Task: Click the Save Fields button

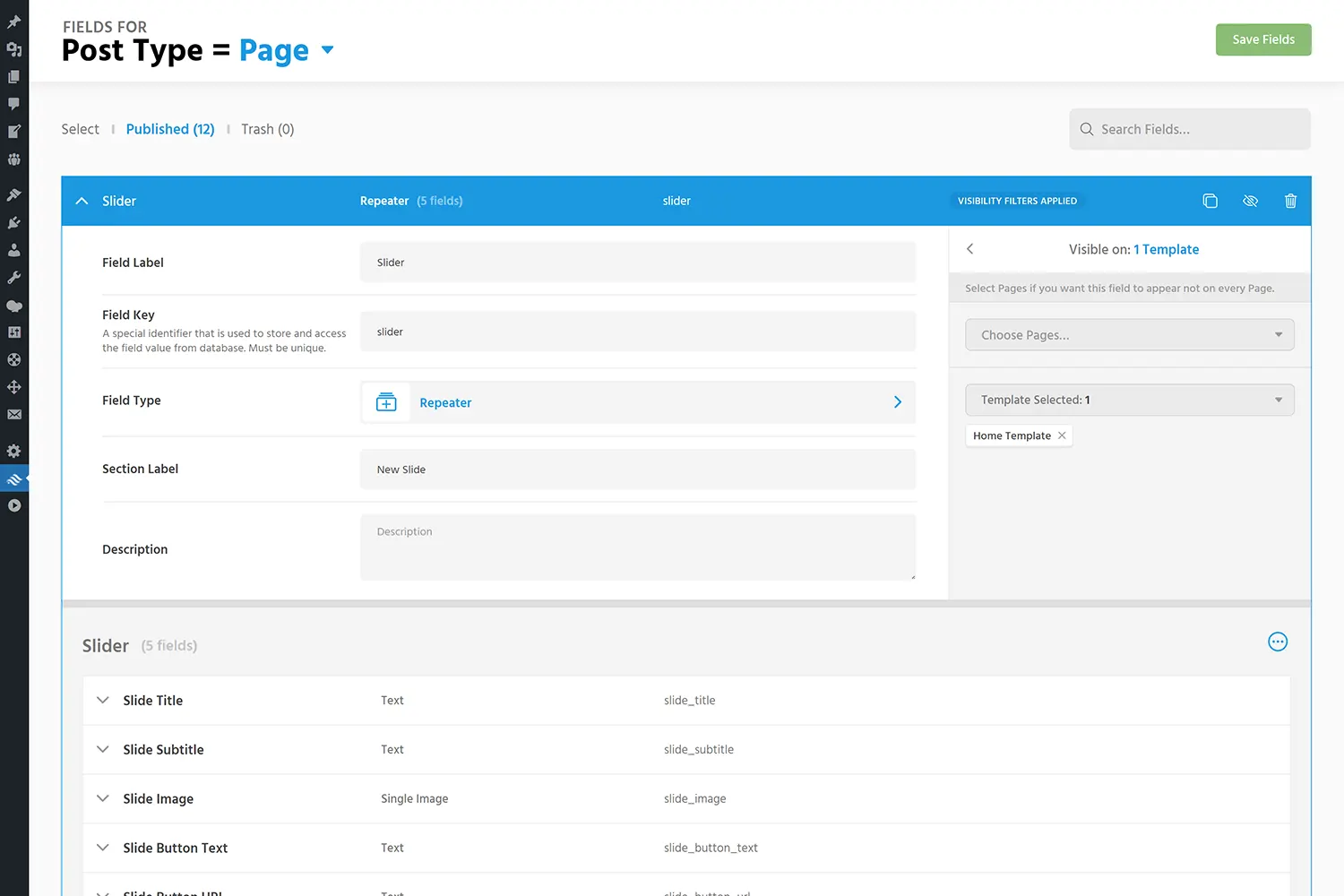Action: click(1262, 39)
